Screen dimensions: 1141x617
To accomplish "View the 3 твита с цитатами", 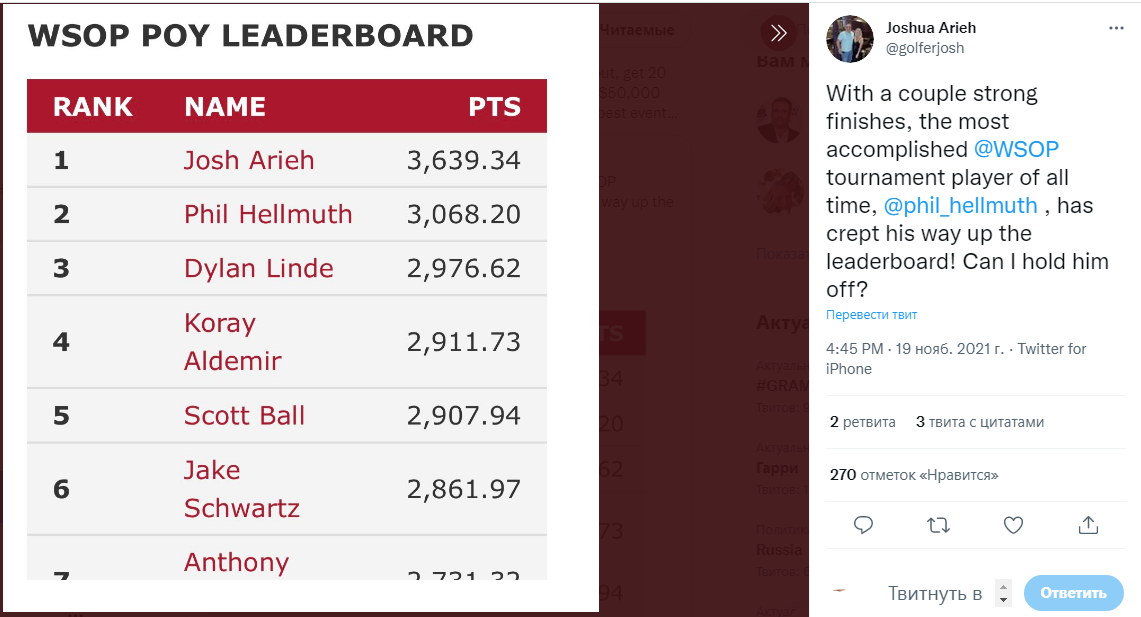I will [979, 422].
